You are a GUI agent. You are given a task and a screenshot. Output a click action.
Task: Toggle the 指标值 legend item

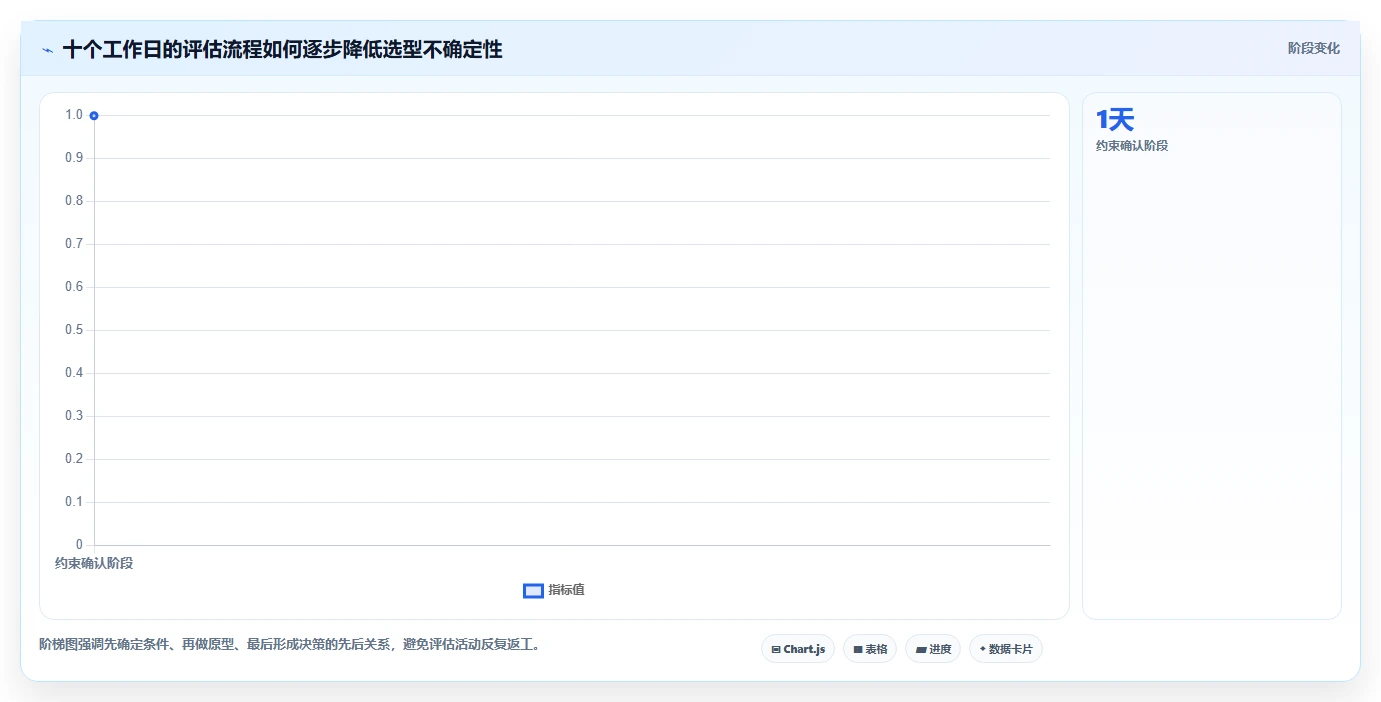(554, 590)
